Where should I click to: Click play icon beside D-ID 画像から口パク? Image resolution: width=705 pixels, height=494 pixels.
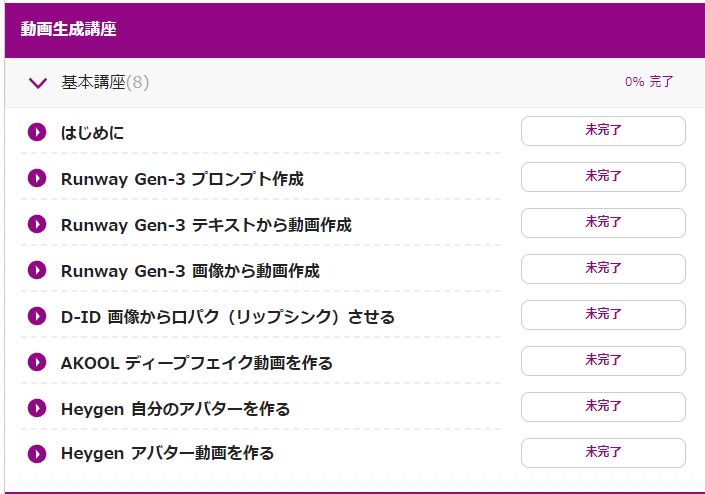(x=37, y=316)
